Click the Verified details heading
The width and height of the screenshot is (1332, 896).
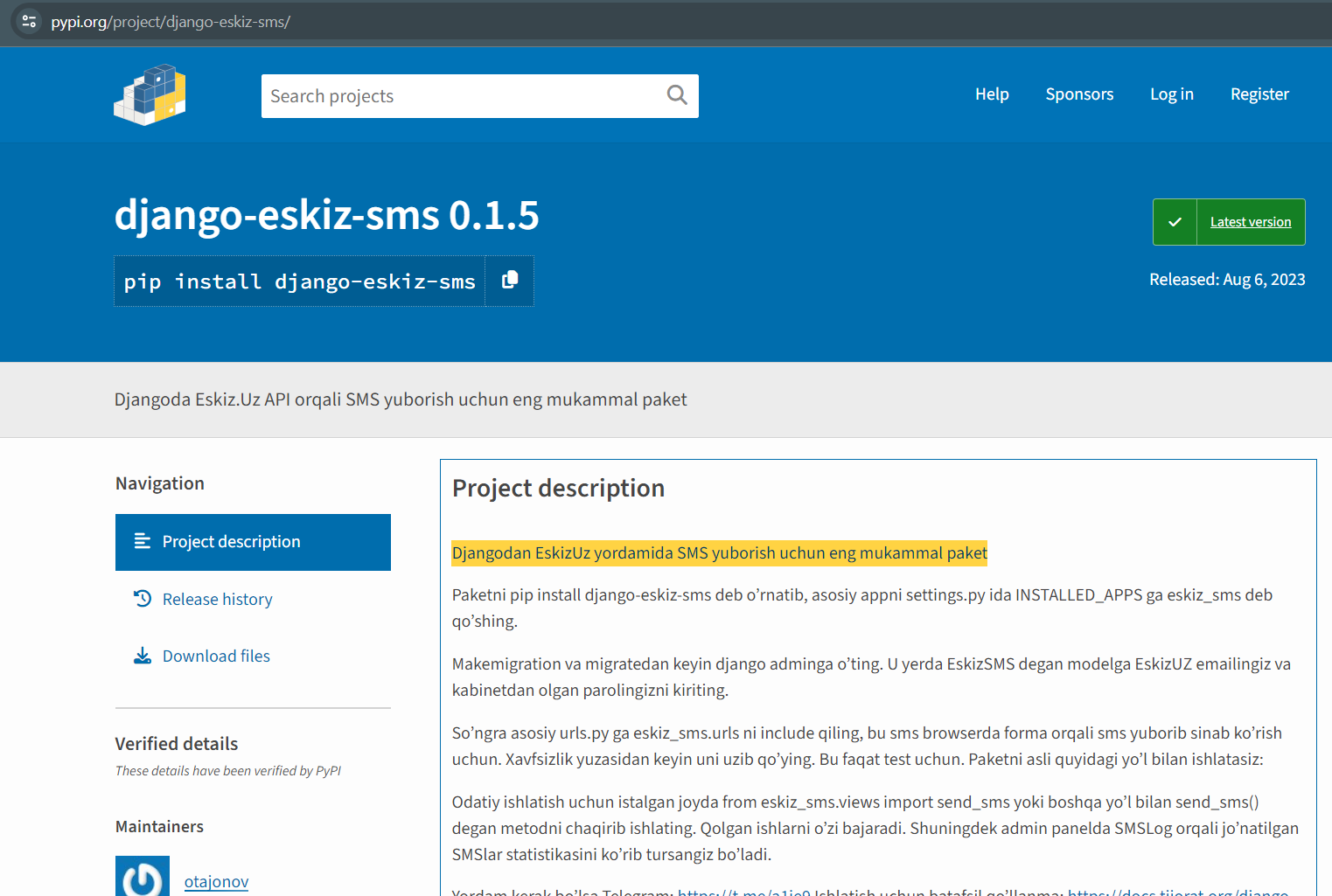pos(177,744)
